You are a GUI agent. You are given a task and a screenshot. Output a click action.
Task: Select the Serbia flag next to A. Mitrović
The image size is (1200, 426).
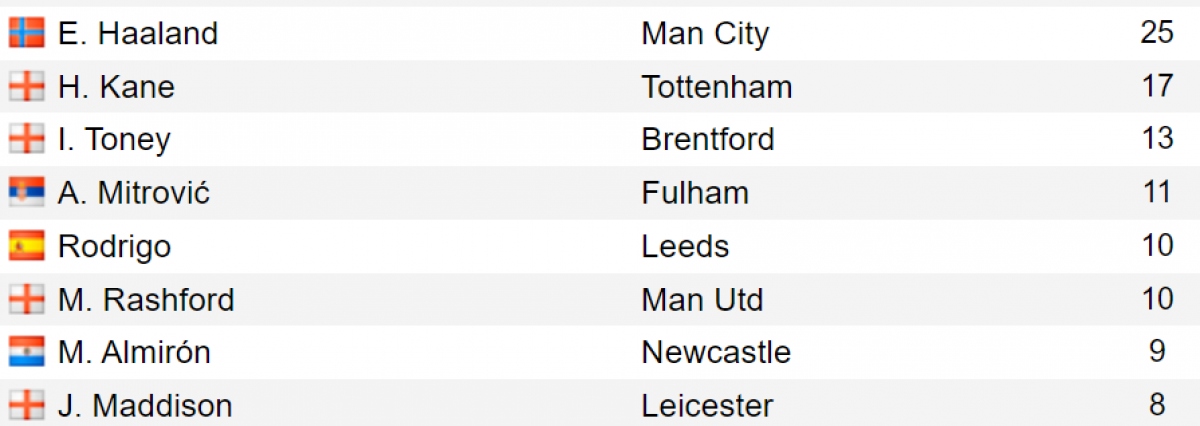click(x=27, y=192)
